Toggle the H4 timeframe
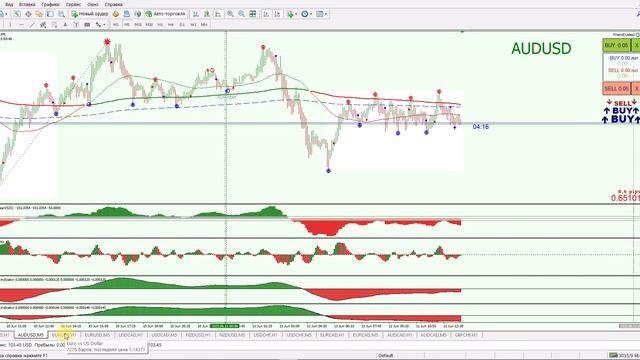Viewport: 640px width, 360px height. coord(171,24)
